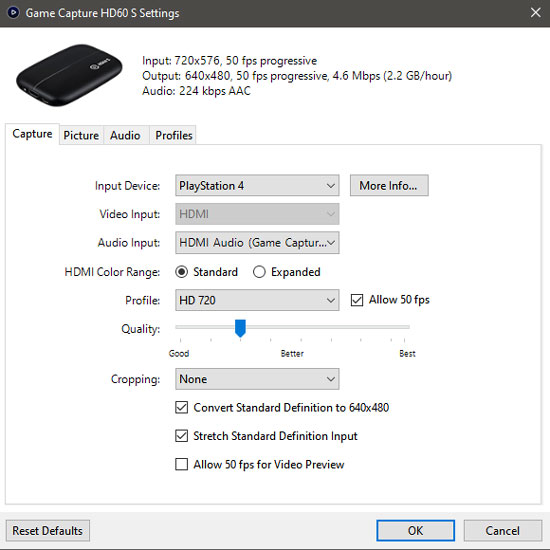The width and height of the screenshot is (550, 550).
Task: Select the Capture tab
Action: coord(32,134)
